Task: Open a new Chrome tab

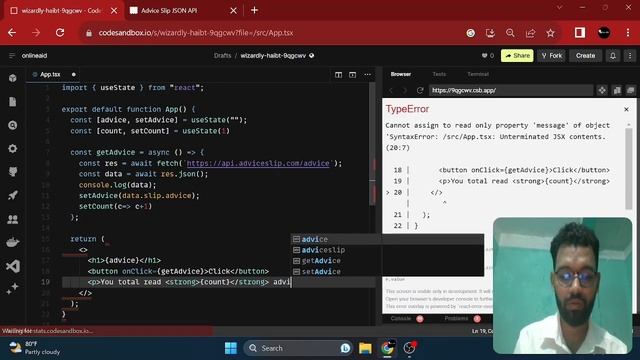Action: coord(254,11)
